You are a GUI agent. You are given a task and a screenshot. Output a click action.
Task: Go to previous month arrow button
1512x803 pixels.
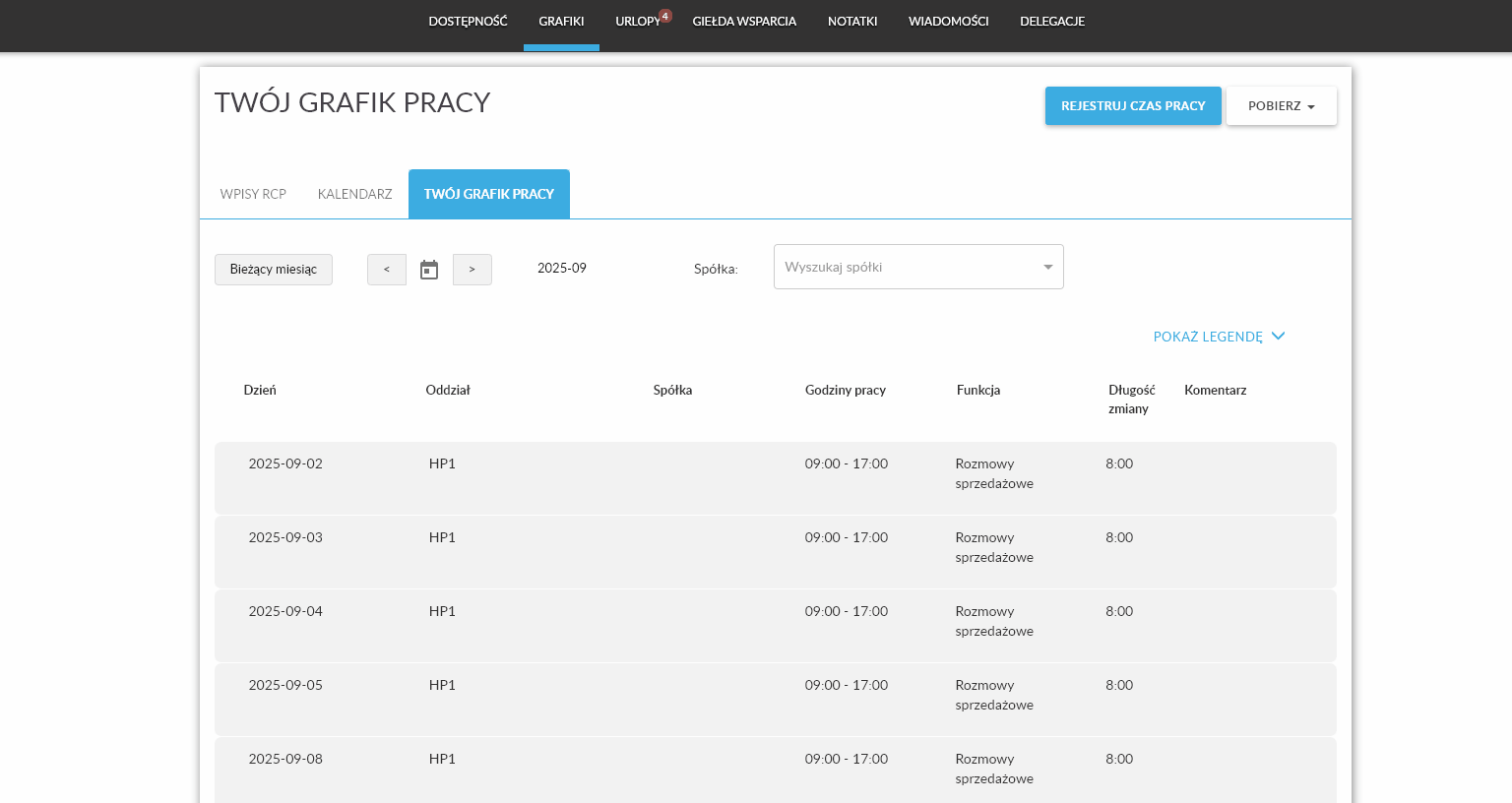pyautogui.click(x=387, y=270)
